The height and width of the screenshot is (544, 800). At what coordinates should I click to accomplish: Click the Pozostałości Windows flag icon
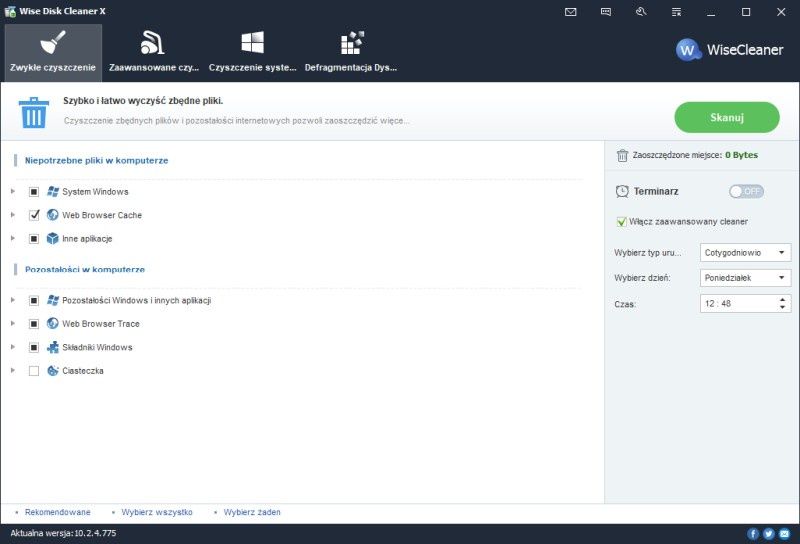click(x=53, y=300)
